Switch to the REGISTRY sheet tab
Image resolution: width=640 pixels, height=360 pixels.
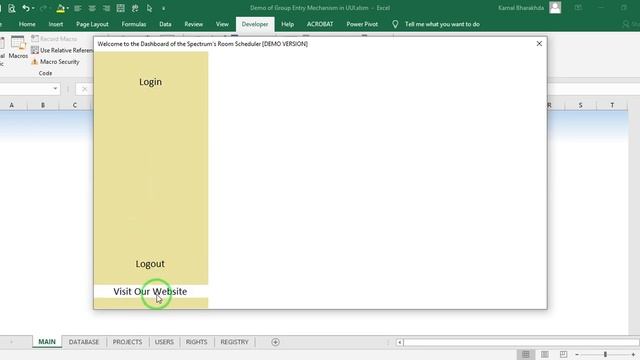234,342
